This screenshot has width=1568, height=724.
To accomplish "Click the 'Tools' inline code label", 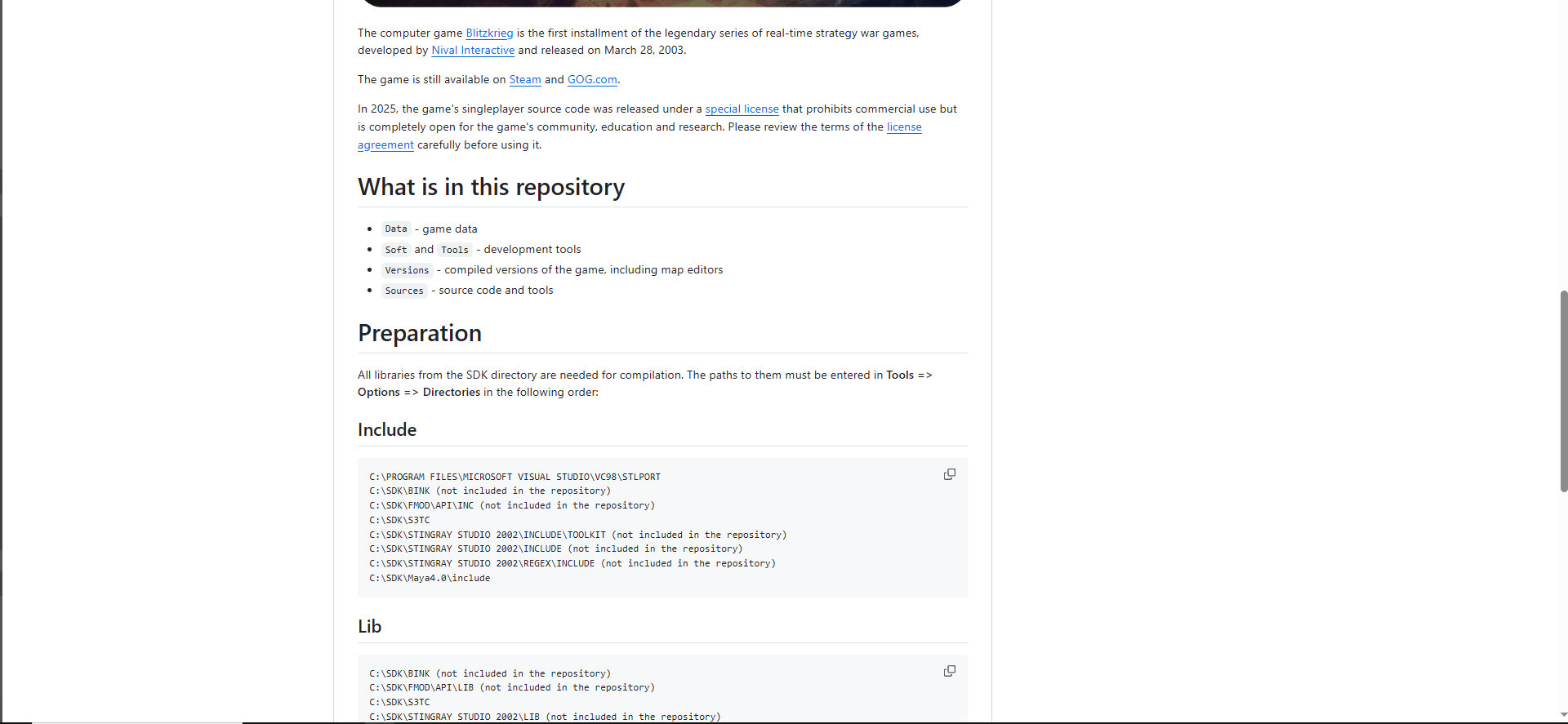I will pyautogui.click(x=455, y=250).
